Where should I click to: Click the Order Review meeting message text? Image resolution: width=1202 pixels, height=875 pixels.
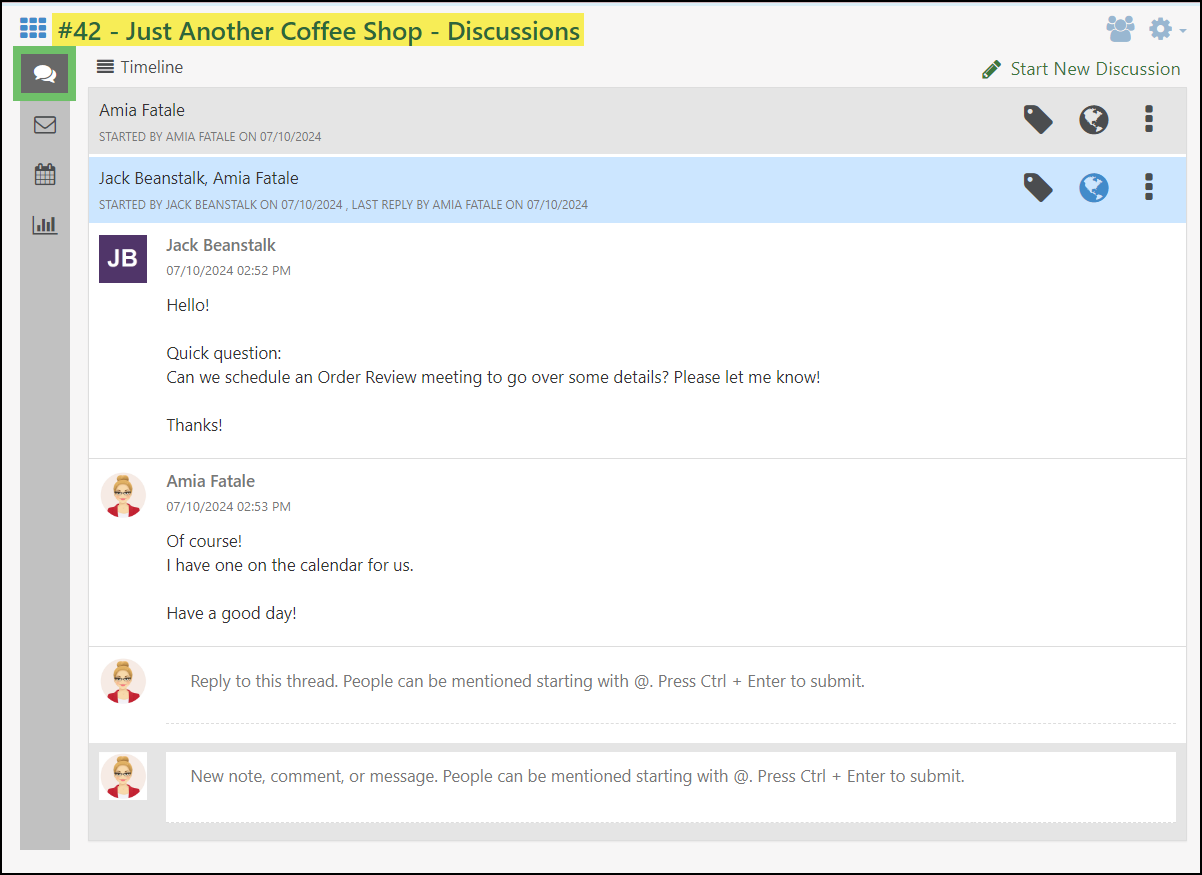coord(493,377)
